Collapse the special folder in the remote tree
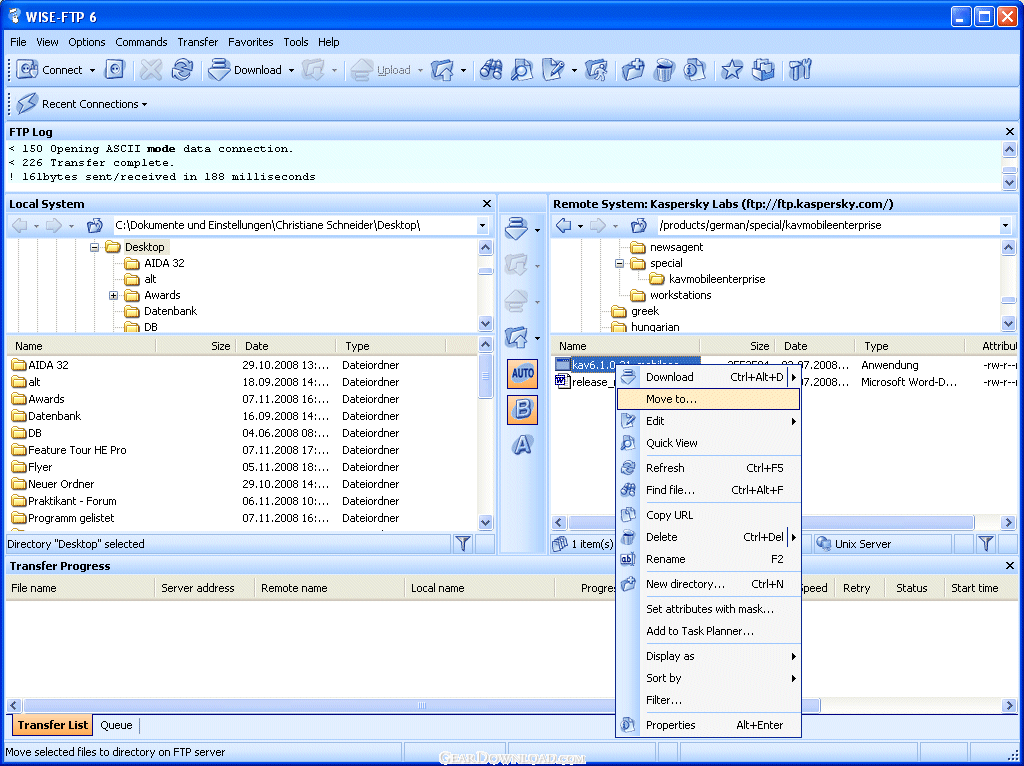Image resolution: width=1024 pixels, height=766 pixels. point(619,263)
